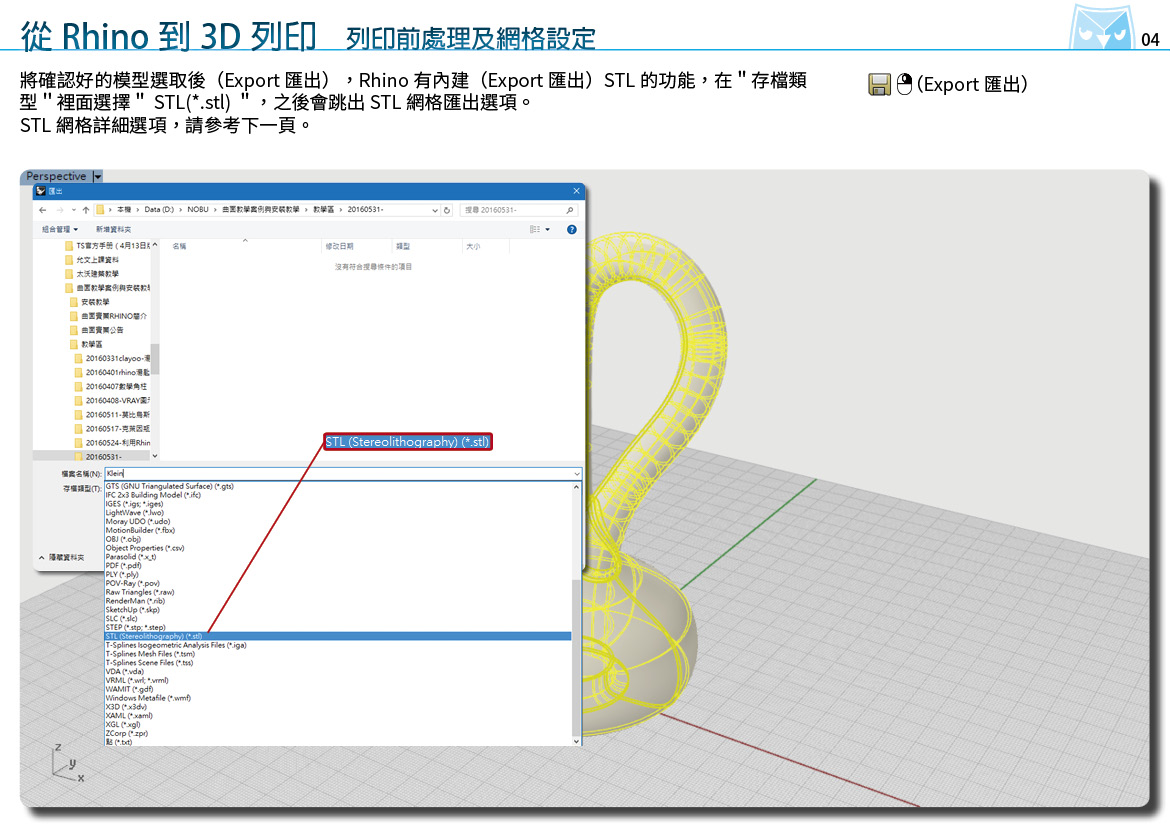Select the 安裝教學 folder in the tree

pos(90,302)
